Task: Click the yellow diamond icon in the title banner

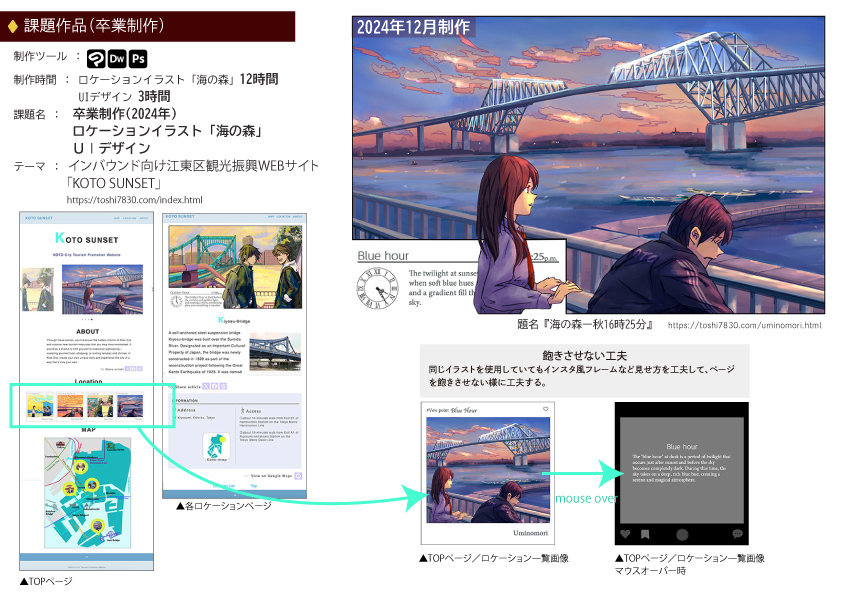Action: tap(12, 25)
